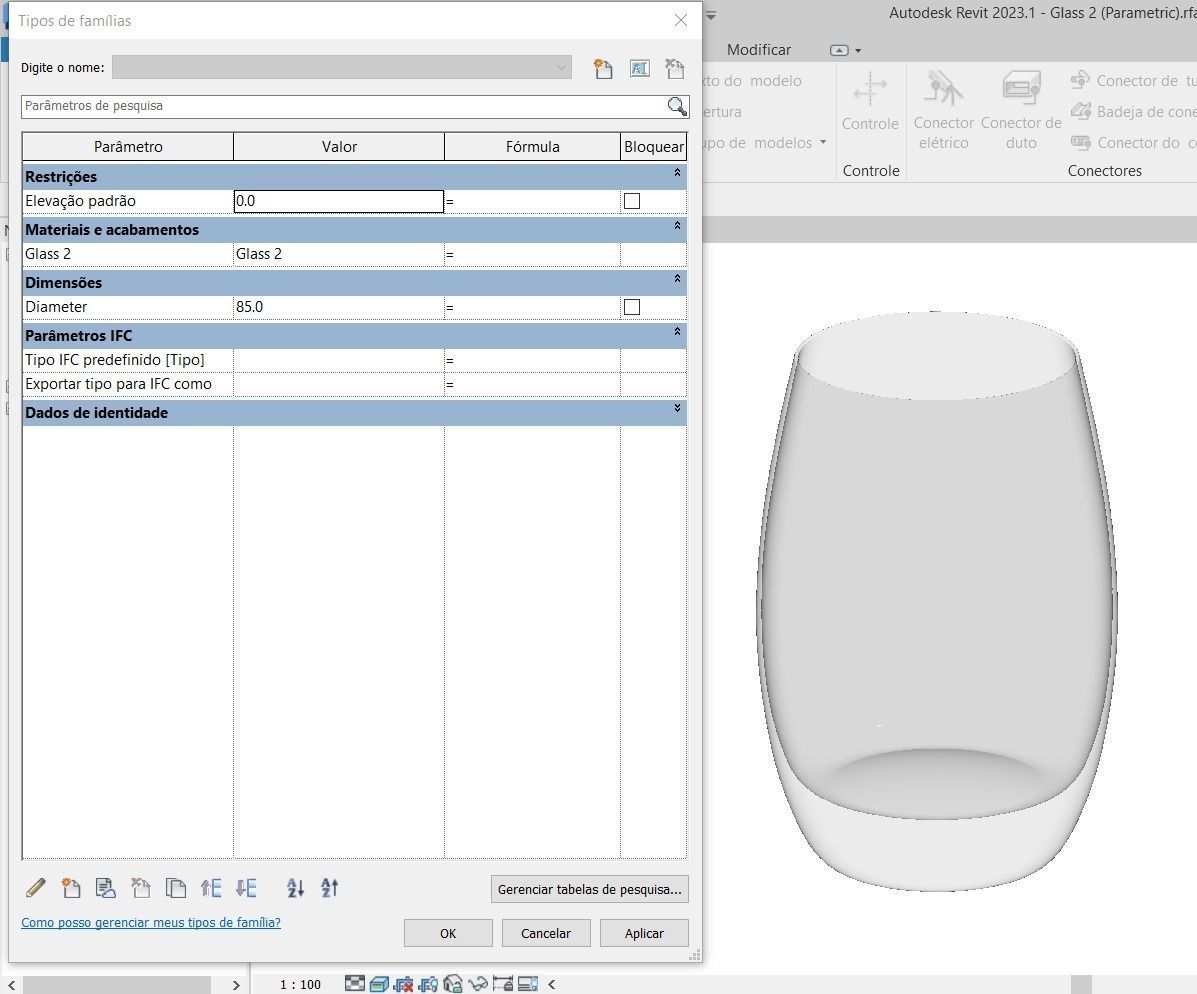Screen dimensions: 1197x994
Task: Create a new family type icon
Action: (603, 69)
